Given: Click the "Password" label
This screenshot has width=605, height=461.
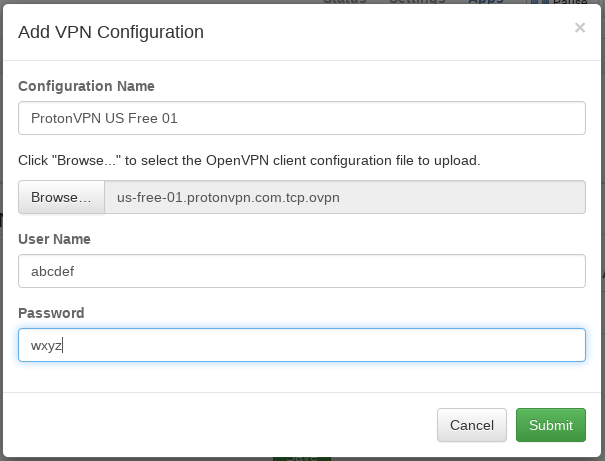Looking at the screenshot, I should pos(51,313).
